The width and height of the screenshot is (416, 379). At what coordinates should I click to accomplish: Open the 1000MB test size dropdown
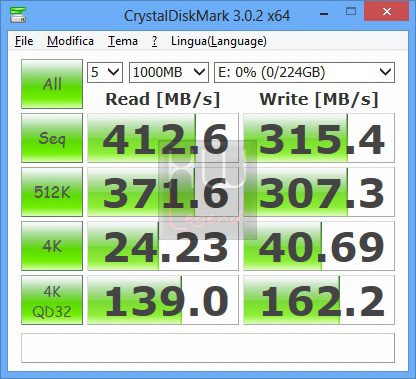click(169, 72)
